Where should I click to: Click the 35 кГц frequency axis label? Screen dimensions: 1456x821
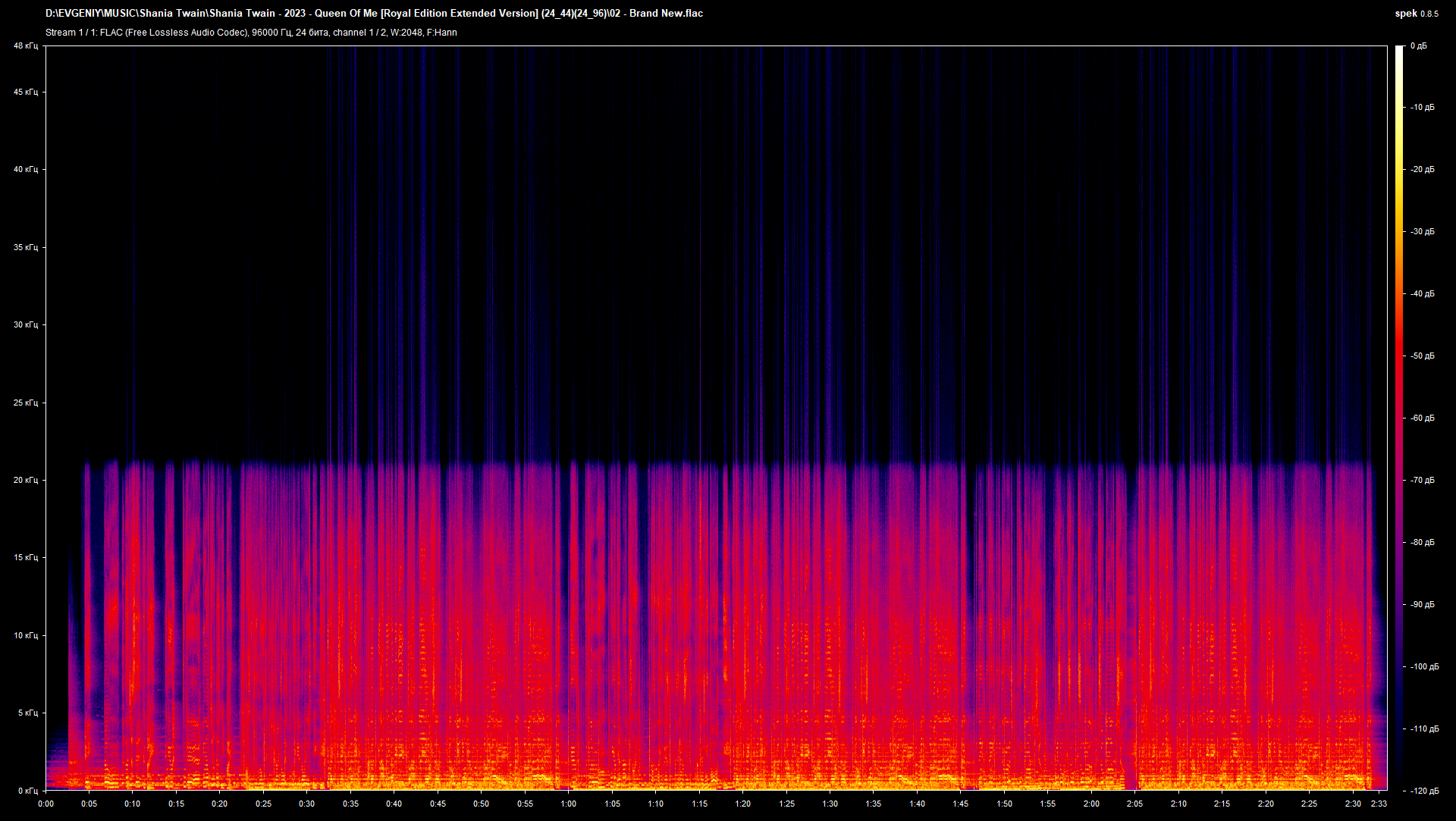pyautogui.click(x=25, y=247)
